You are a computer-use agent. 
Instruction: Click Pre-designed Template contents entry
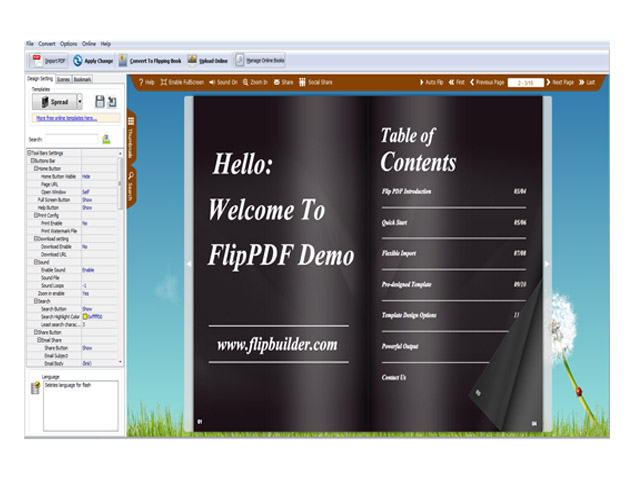(406, 284)
